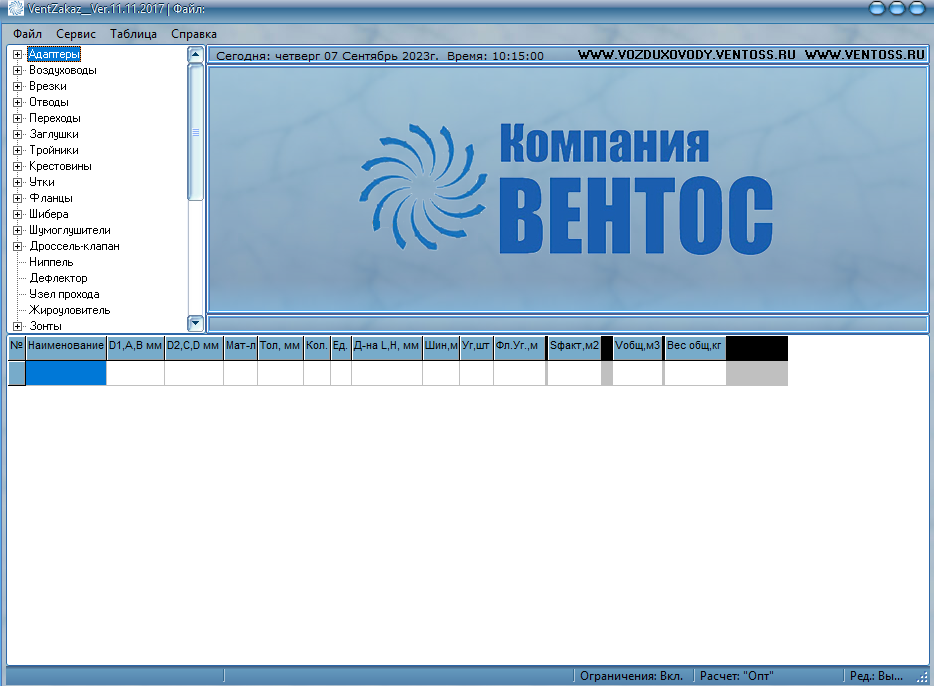Select Шибера in the parts tree
Image resolution: width=934 pixels, height=686 pixels.
tap(49, 214)
